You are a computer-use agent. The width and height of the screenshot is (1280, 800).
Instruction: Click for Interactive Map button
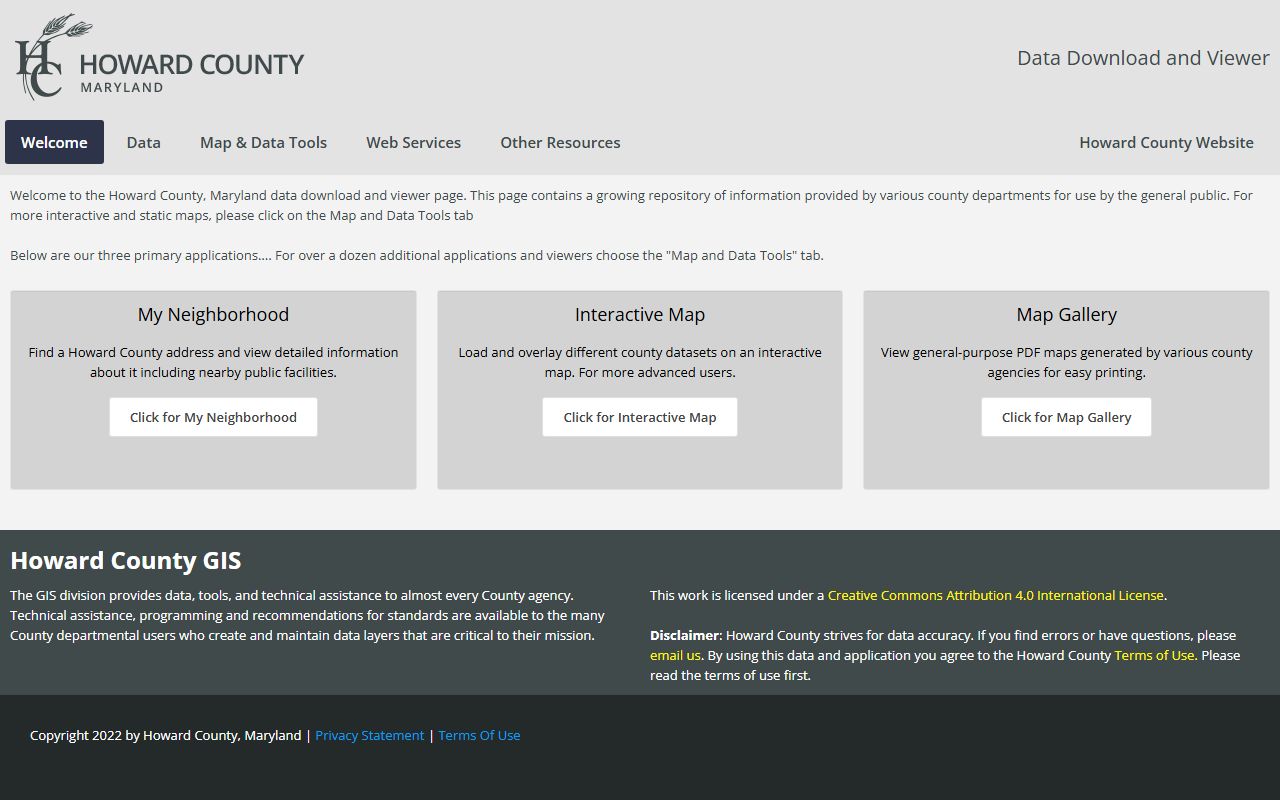[640, 417]
